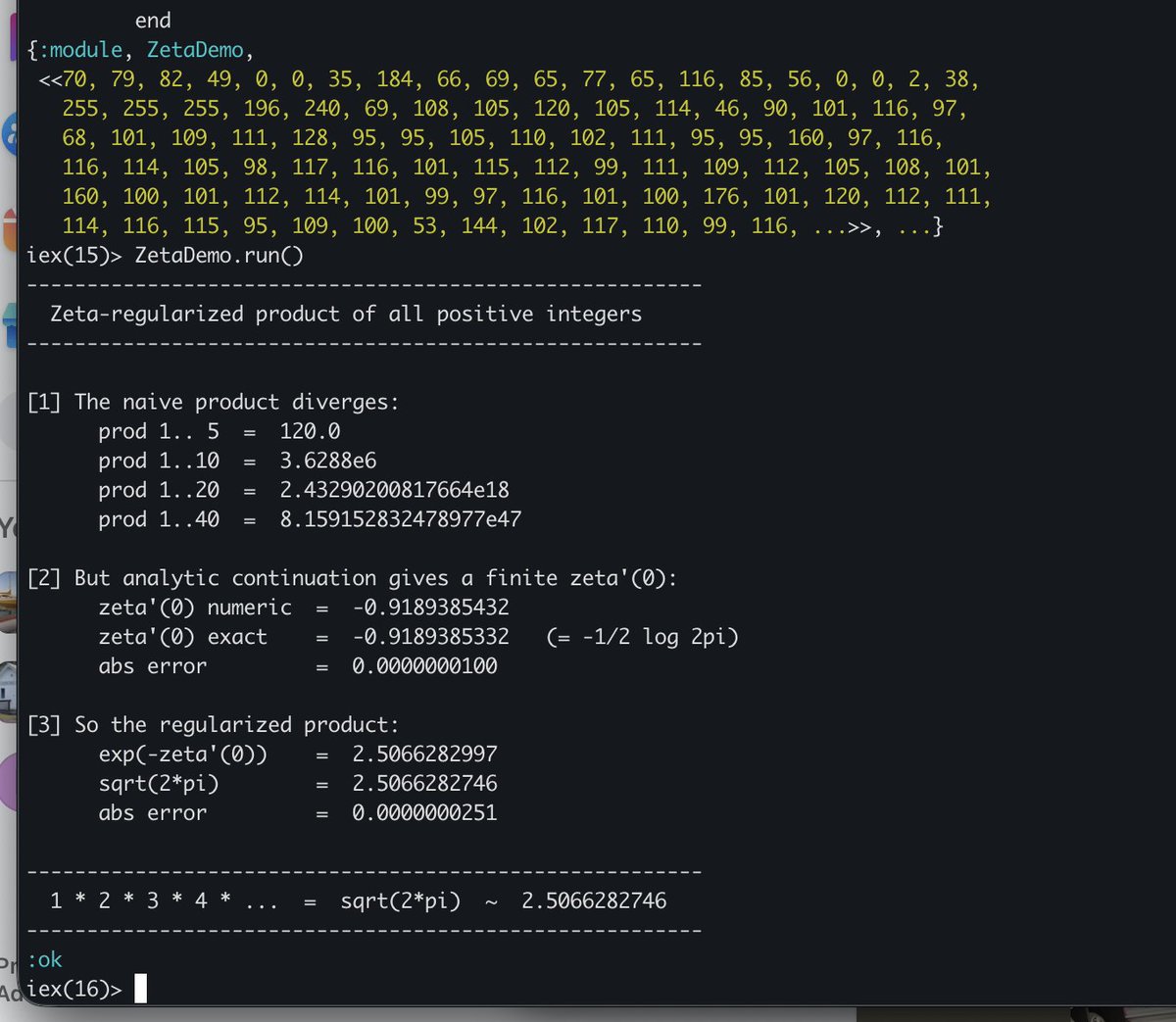The width and height of the screenshot is (1176, 1022).
Task: Select the abs error value "0.0000000100"
Action: (x=425, y=666)
